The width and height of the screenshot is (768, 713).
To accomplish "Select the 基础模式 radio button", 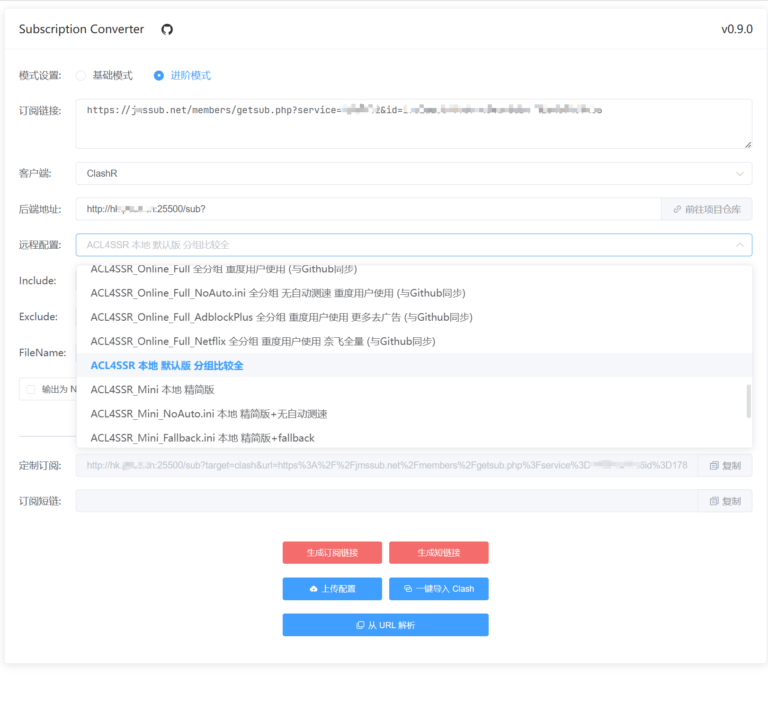I will (81, 75).
